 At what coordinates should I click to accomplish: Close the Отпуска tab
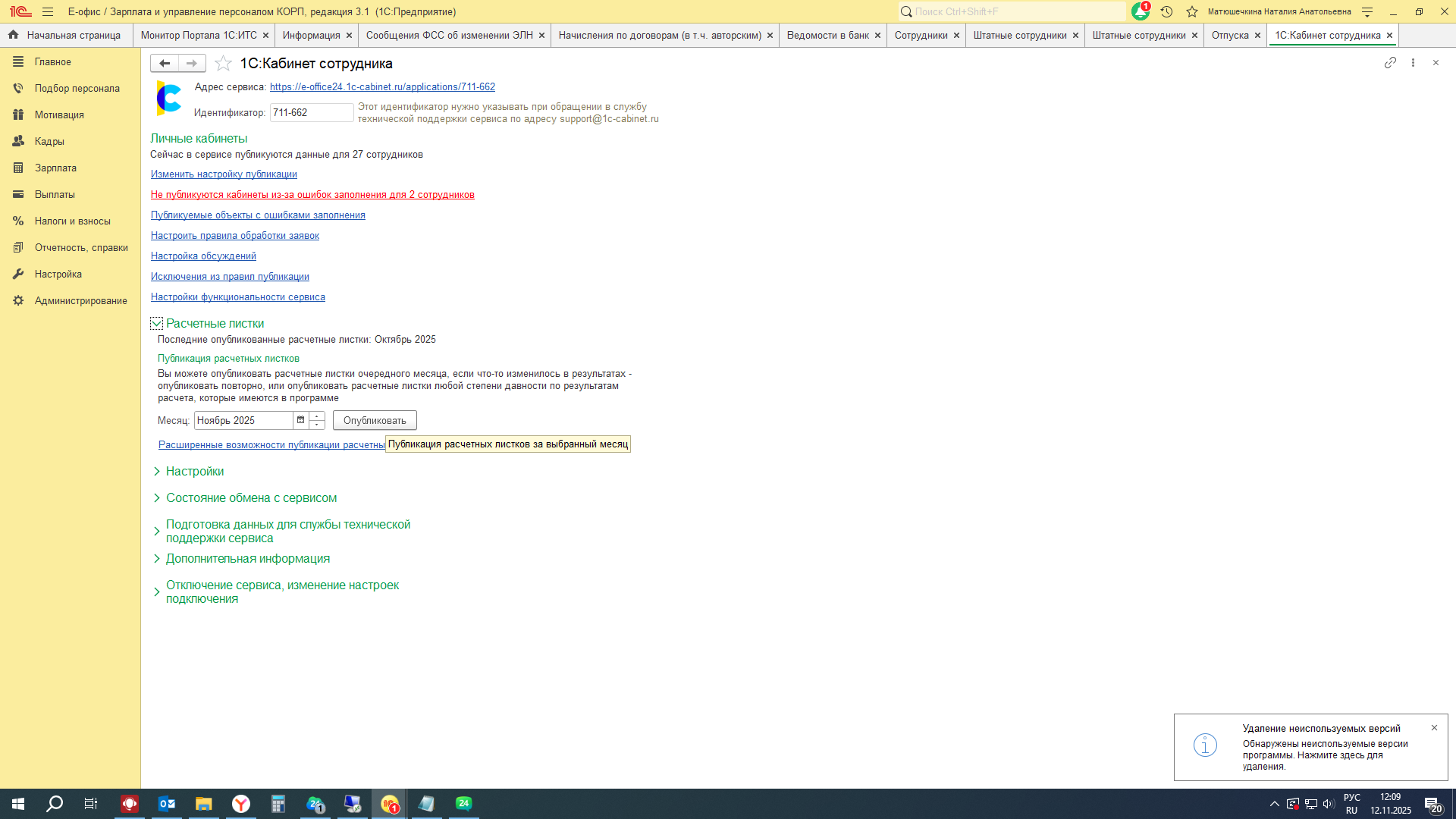pyautogui.click(x=1257, y=36)
